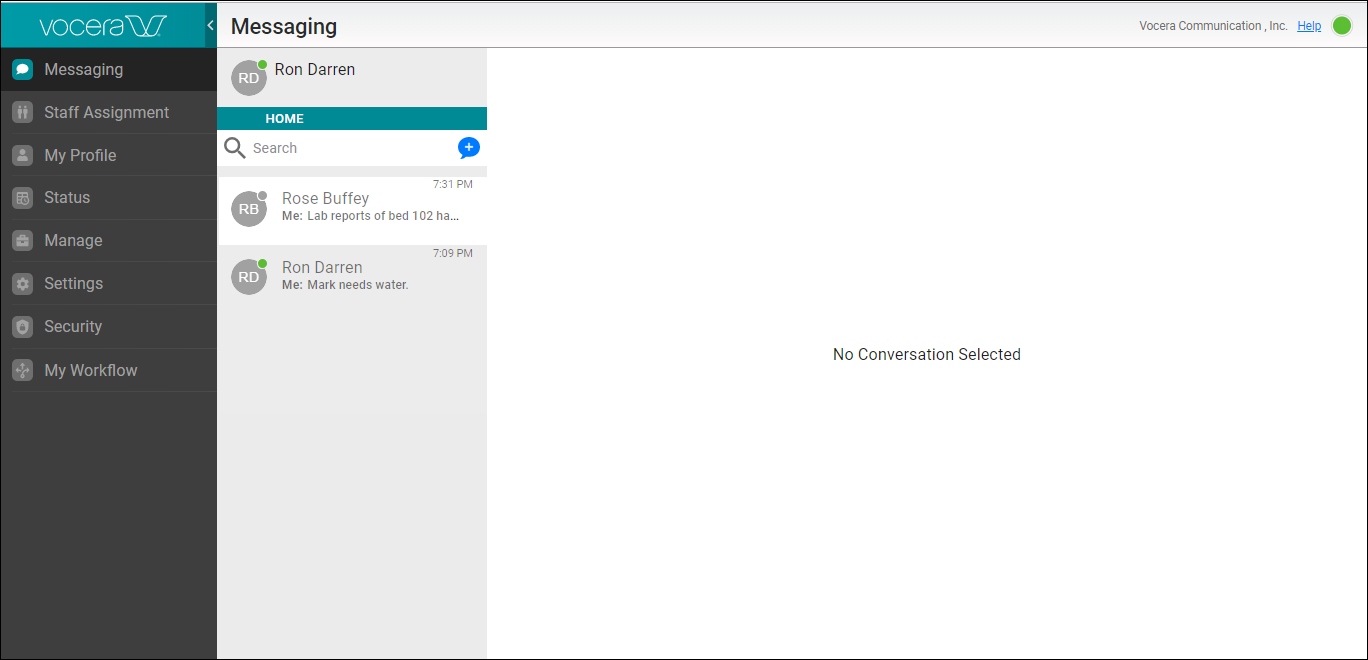Toggle Rose Buffey's presence dot
This screenshot has height=660, width=1368.
pyautogui.click(x=261, y=196)
